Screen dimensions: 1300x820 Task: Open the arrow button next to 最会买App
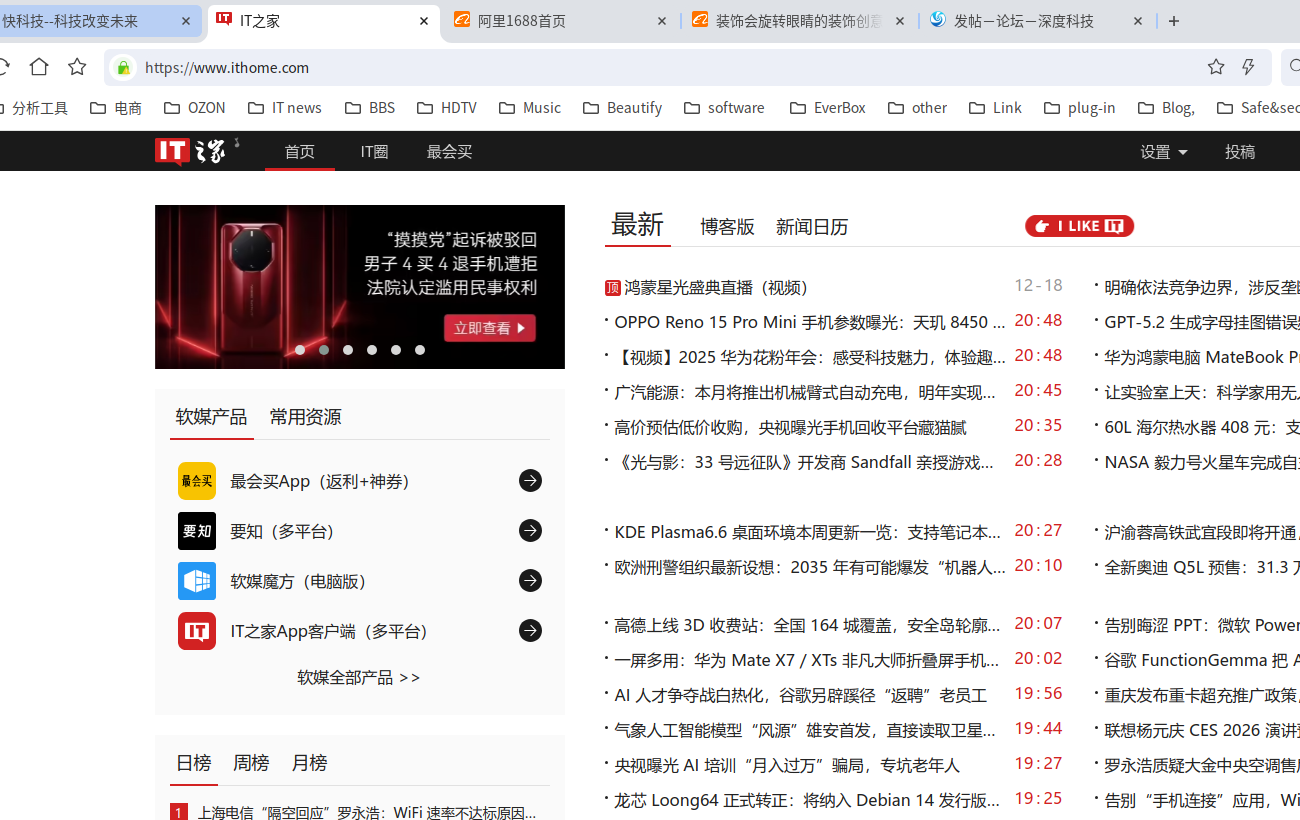point(530,481)
